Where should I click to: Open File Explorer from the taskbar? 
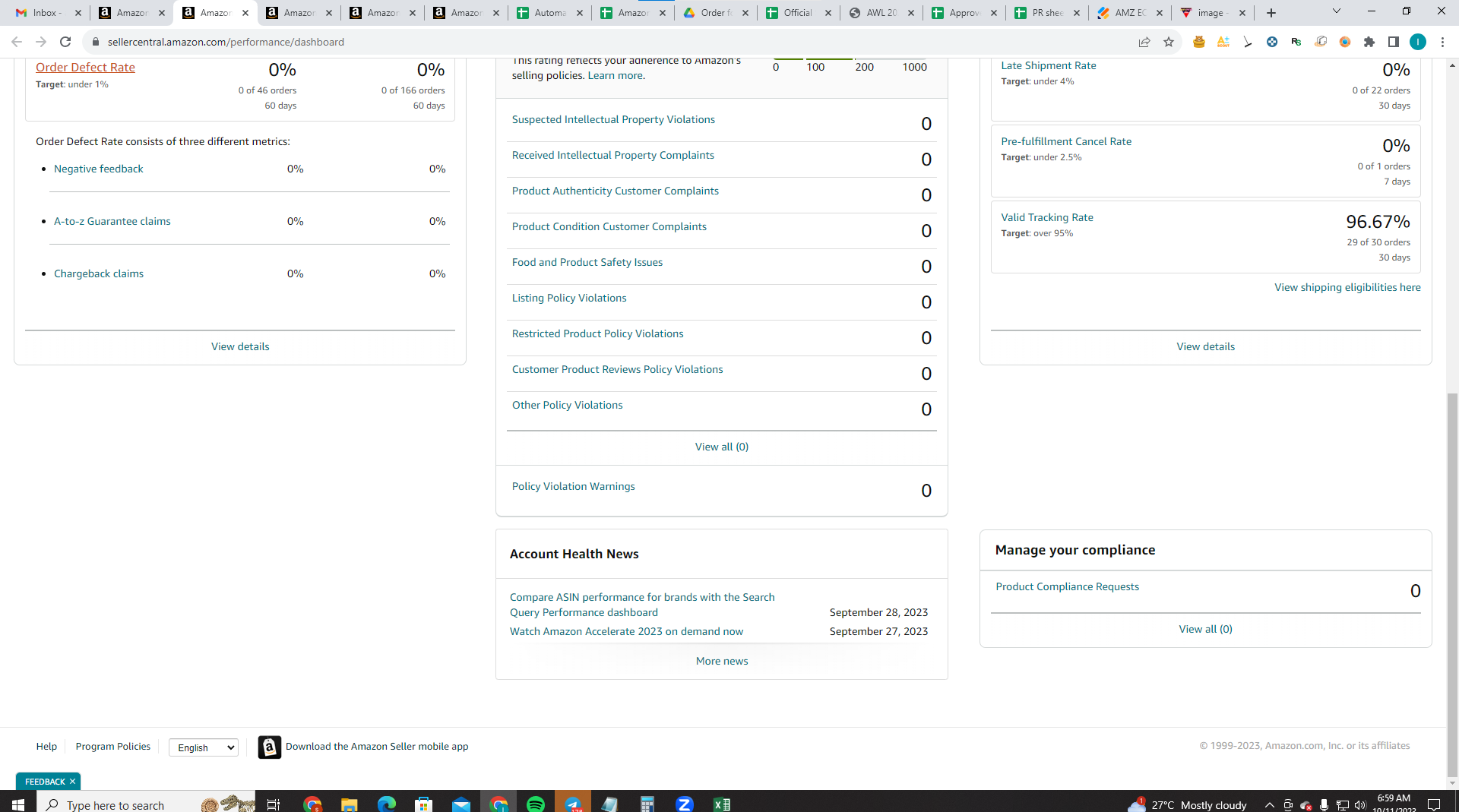coord(349,804)
